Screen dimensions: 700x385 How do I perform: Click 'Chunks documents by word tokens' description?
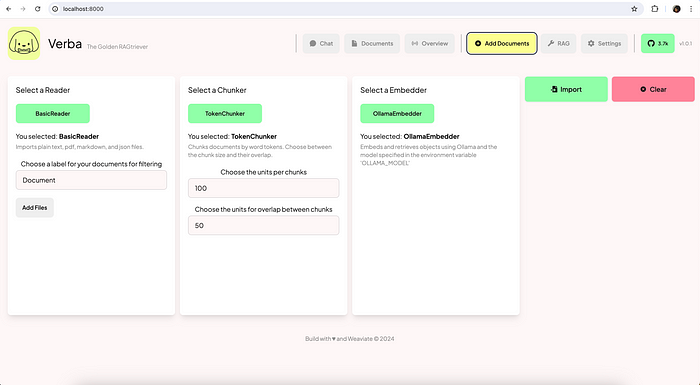click(260, 151)
